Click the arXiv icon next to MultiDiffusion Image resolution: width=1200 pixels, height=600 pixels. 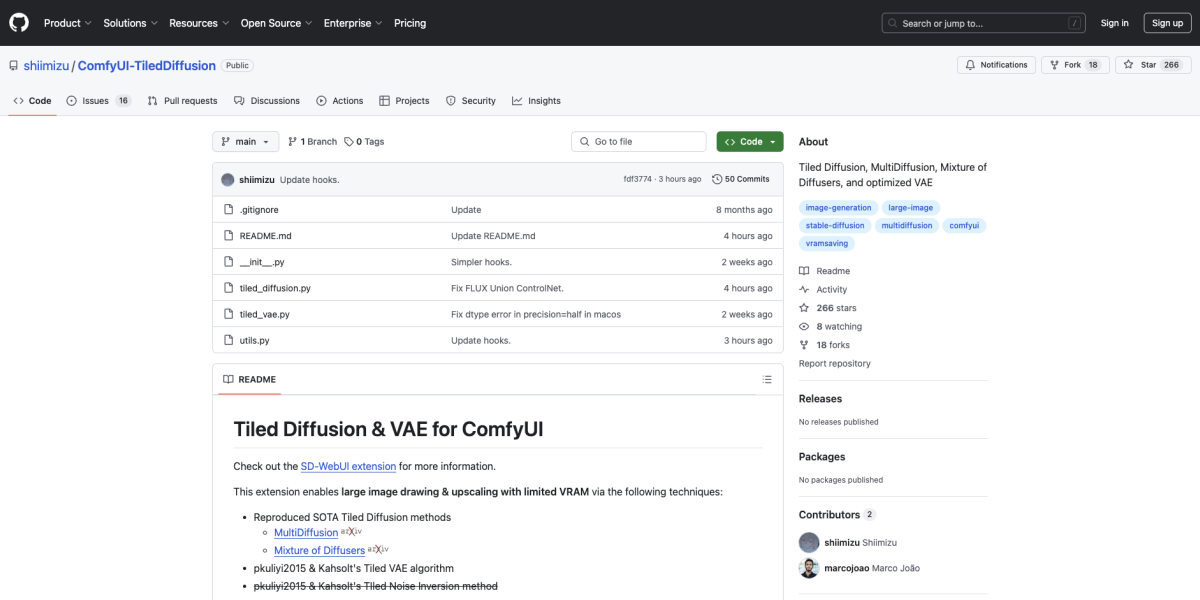point(378,533)
